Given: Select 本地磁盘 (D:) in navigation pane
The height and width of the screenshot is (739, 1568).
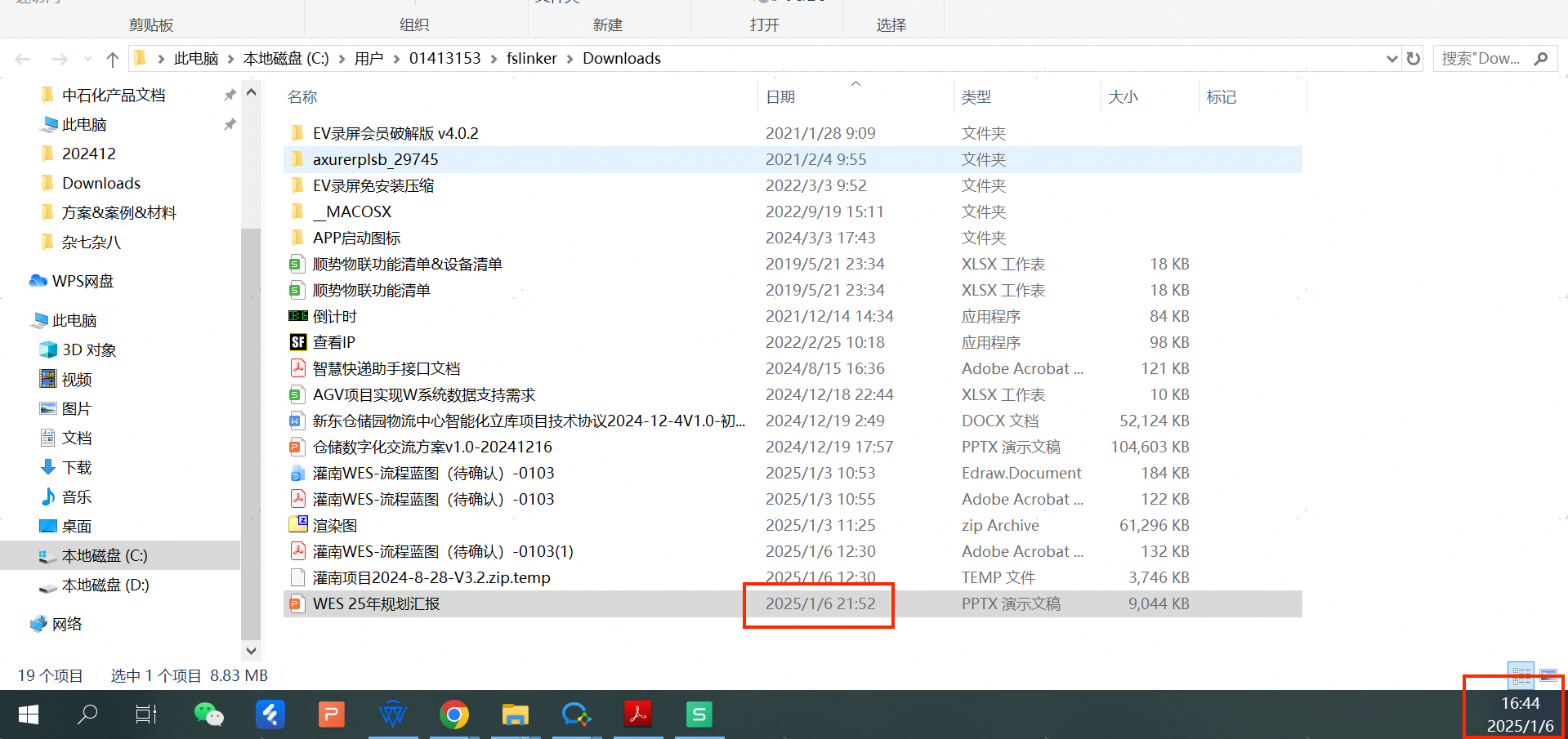Looking at the screenshot, I should pos(105,585).
